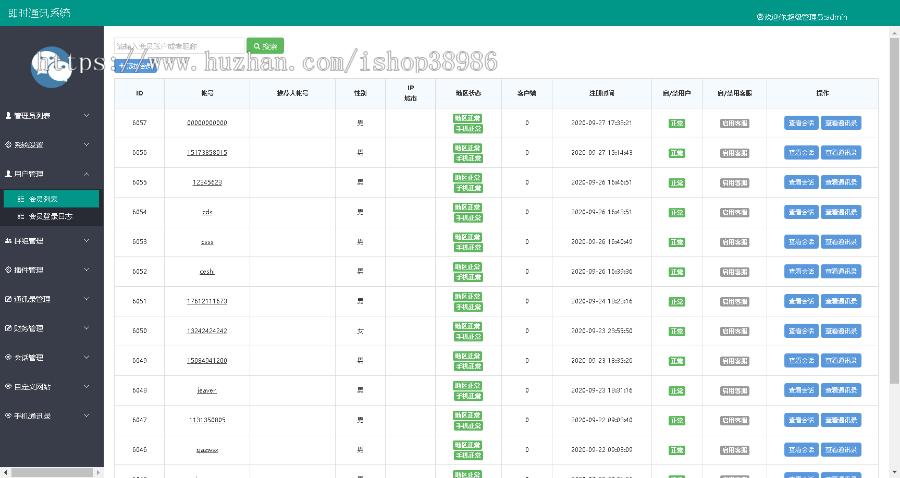The width and height of the screenshot is (900, 478).
Task: Click the person icon beside 管理员列表
Action: pos(8,116)
